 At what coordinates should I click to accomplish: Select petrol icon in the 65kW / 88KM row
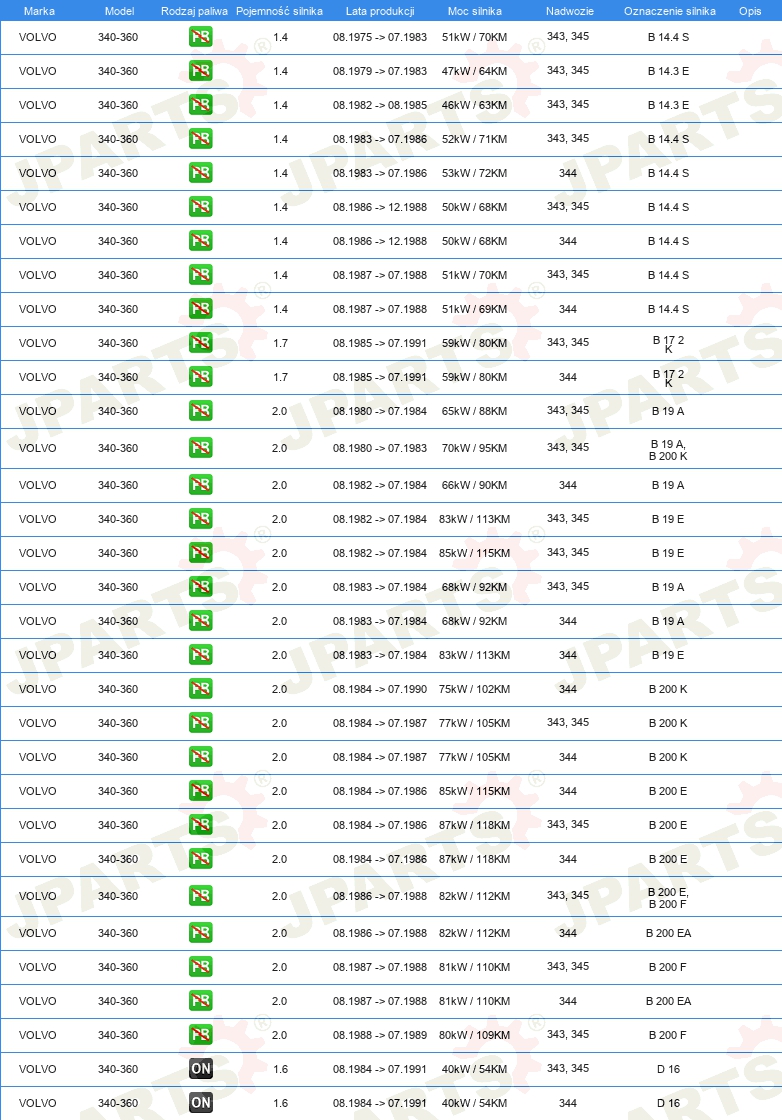pos(201,411)
